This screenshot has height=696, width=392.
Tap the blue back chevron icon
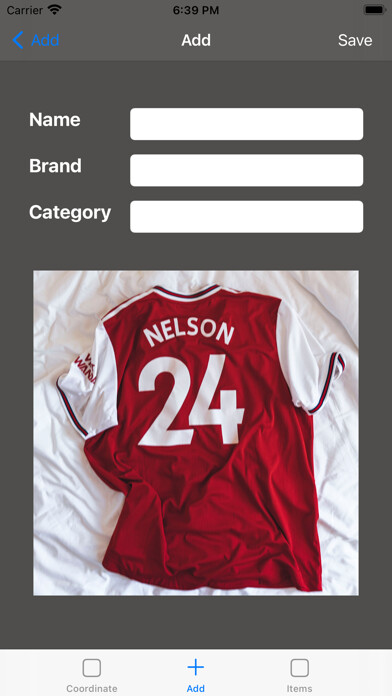[x=18, y=40]
